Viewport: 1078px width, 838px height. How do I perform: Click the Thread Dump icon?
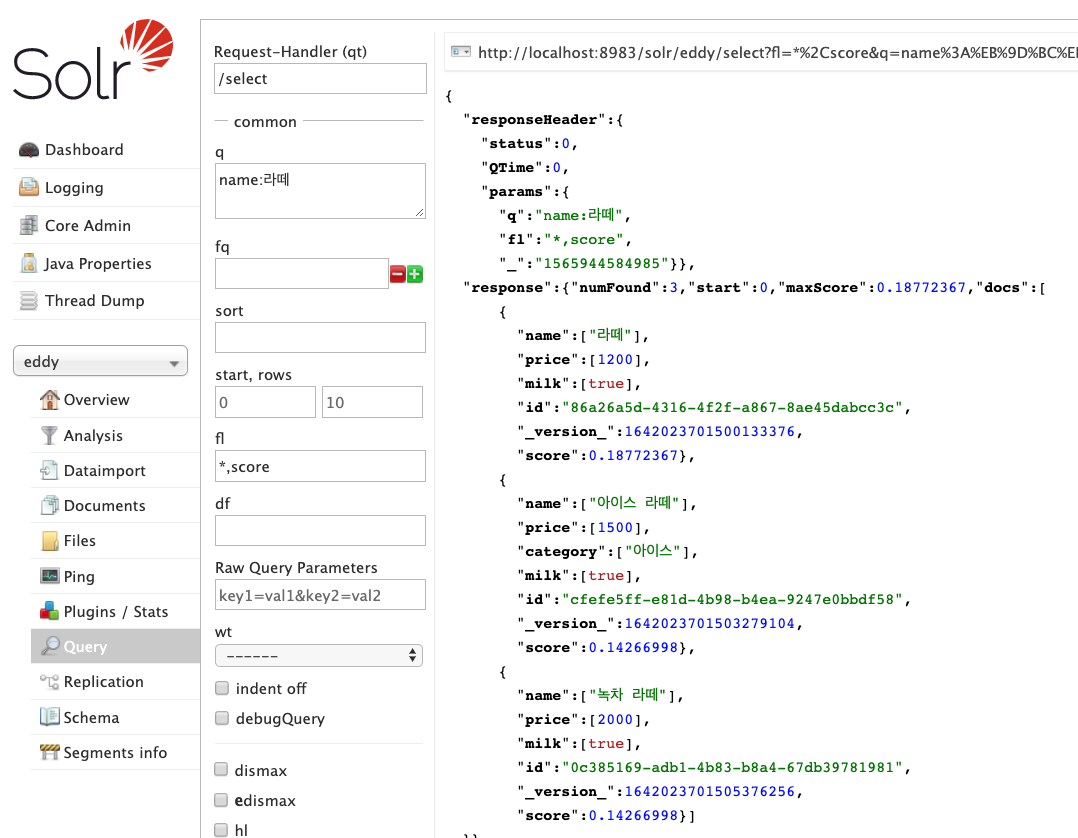(x=29, y=300)
